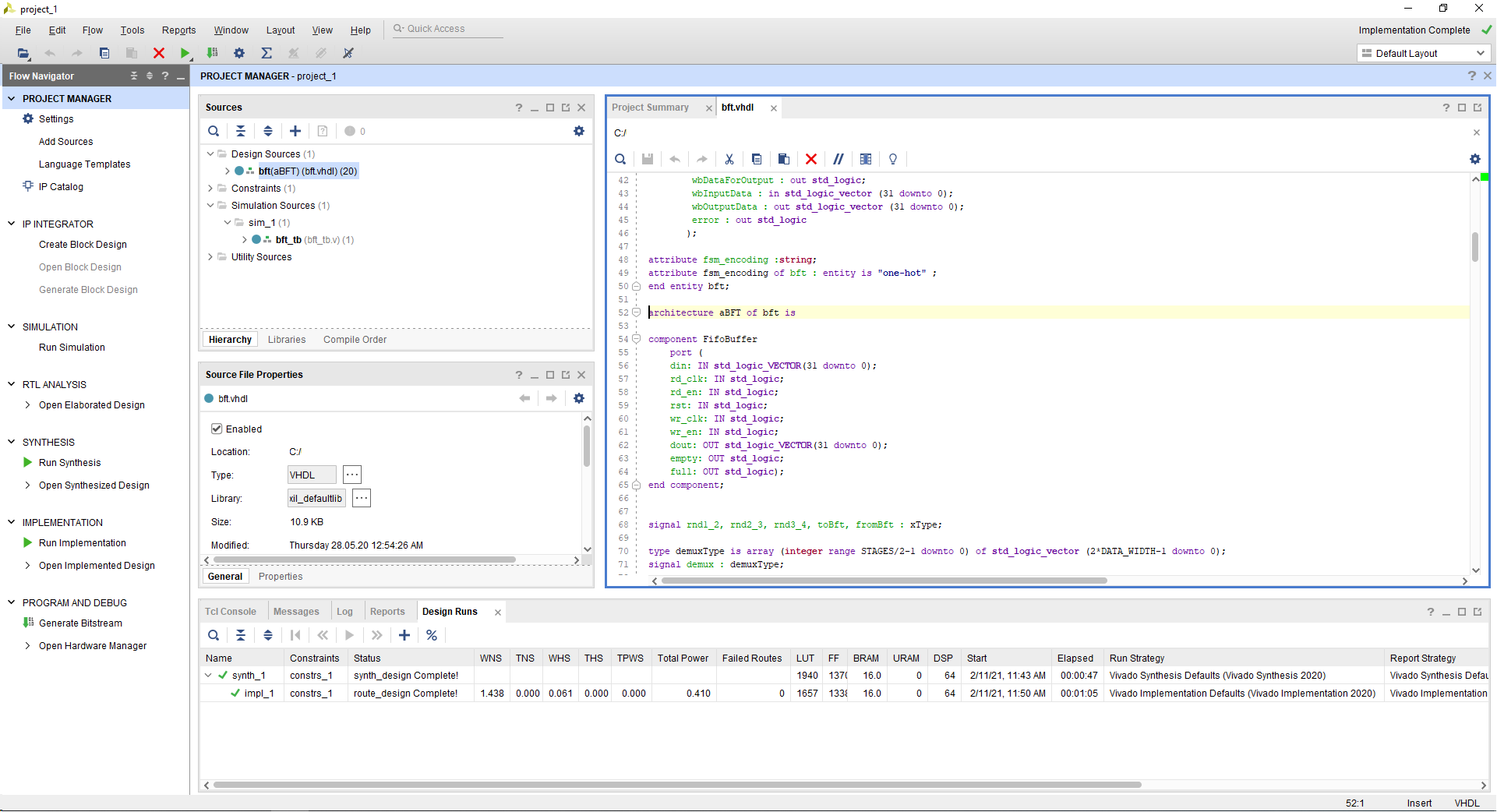Run Synthesis using the green play toolbar icon

[185, 53]
